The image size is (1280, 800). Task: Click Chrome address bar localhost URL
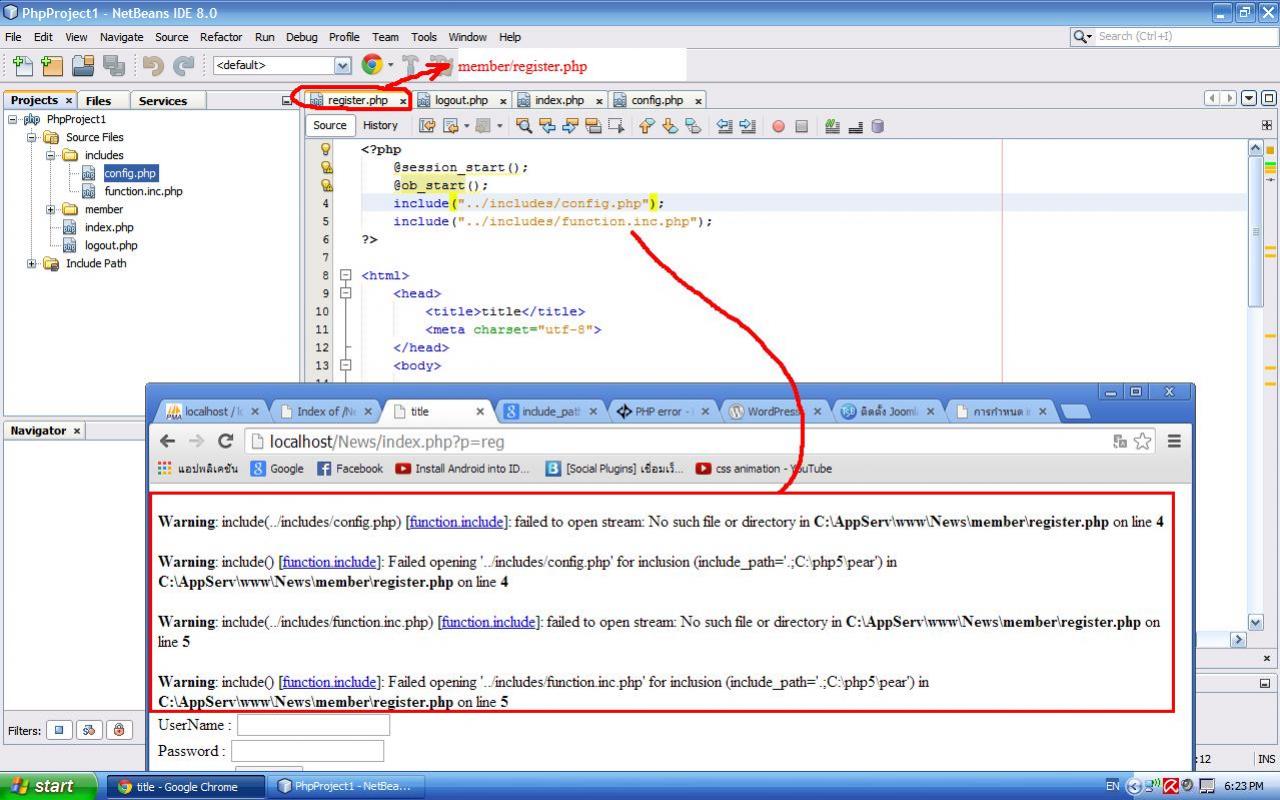[386, 441]
